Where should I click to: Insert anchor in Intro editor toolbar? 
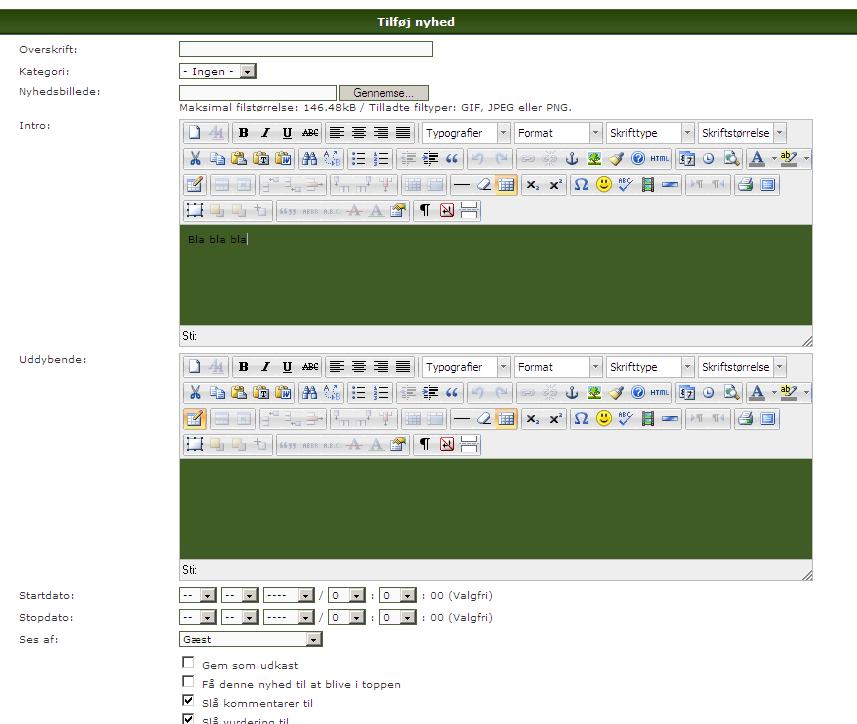tap(572, 159)
